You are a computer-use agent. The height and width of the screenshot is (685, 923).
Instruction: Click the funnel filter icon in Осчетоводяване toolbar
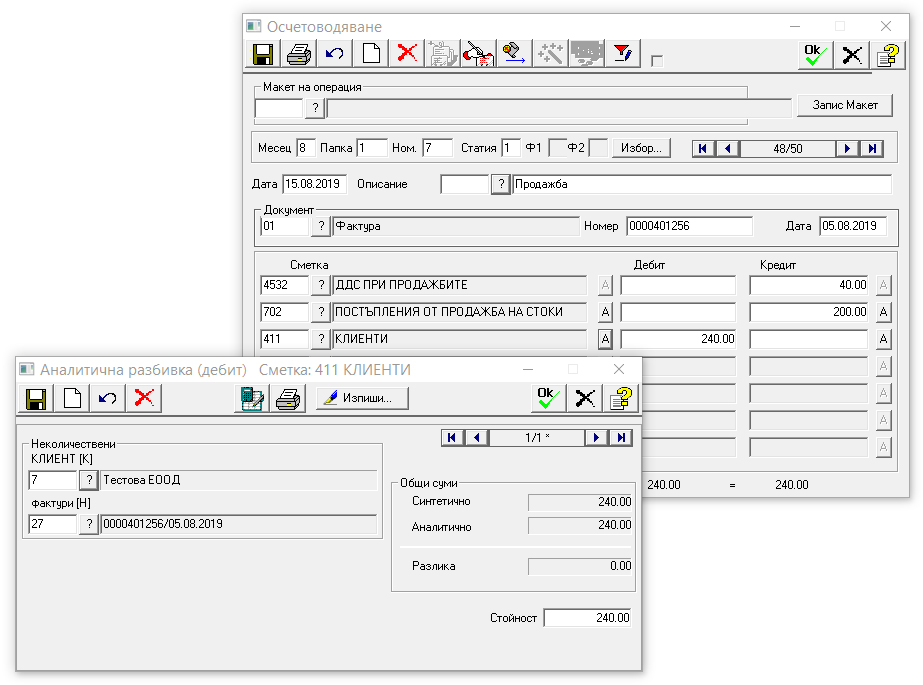pos(623,54)
